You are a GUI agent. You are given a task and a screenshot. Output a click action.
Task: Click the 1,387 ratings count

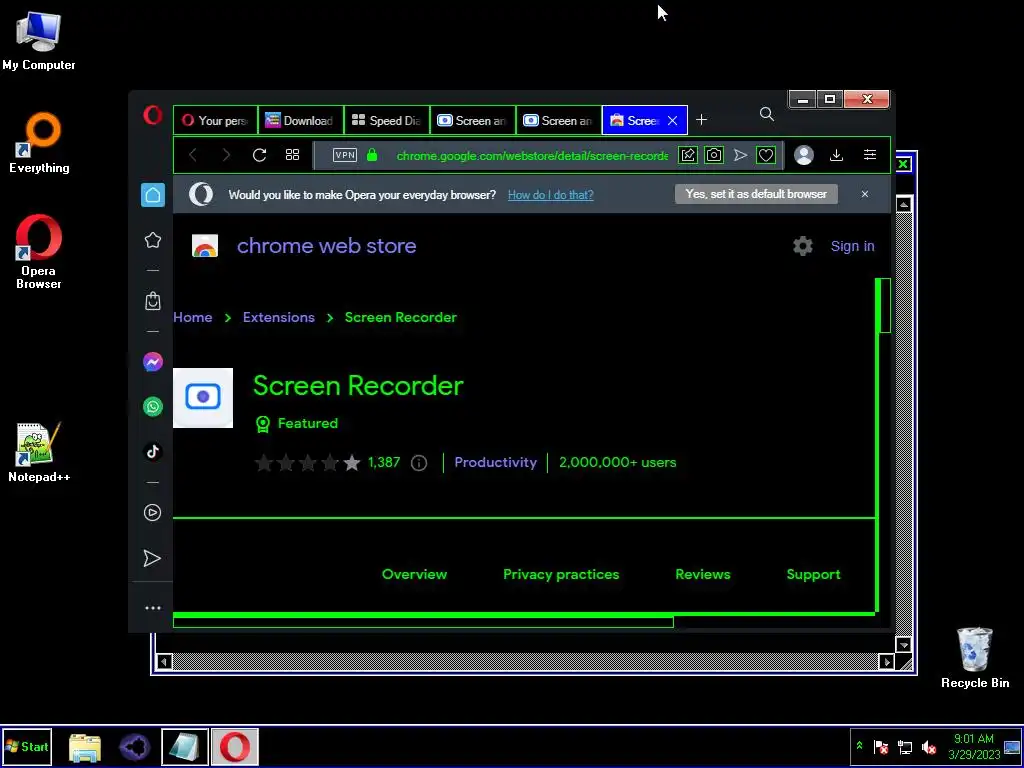[x=384, y=462]
